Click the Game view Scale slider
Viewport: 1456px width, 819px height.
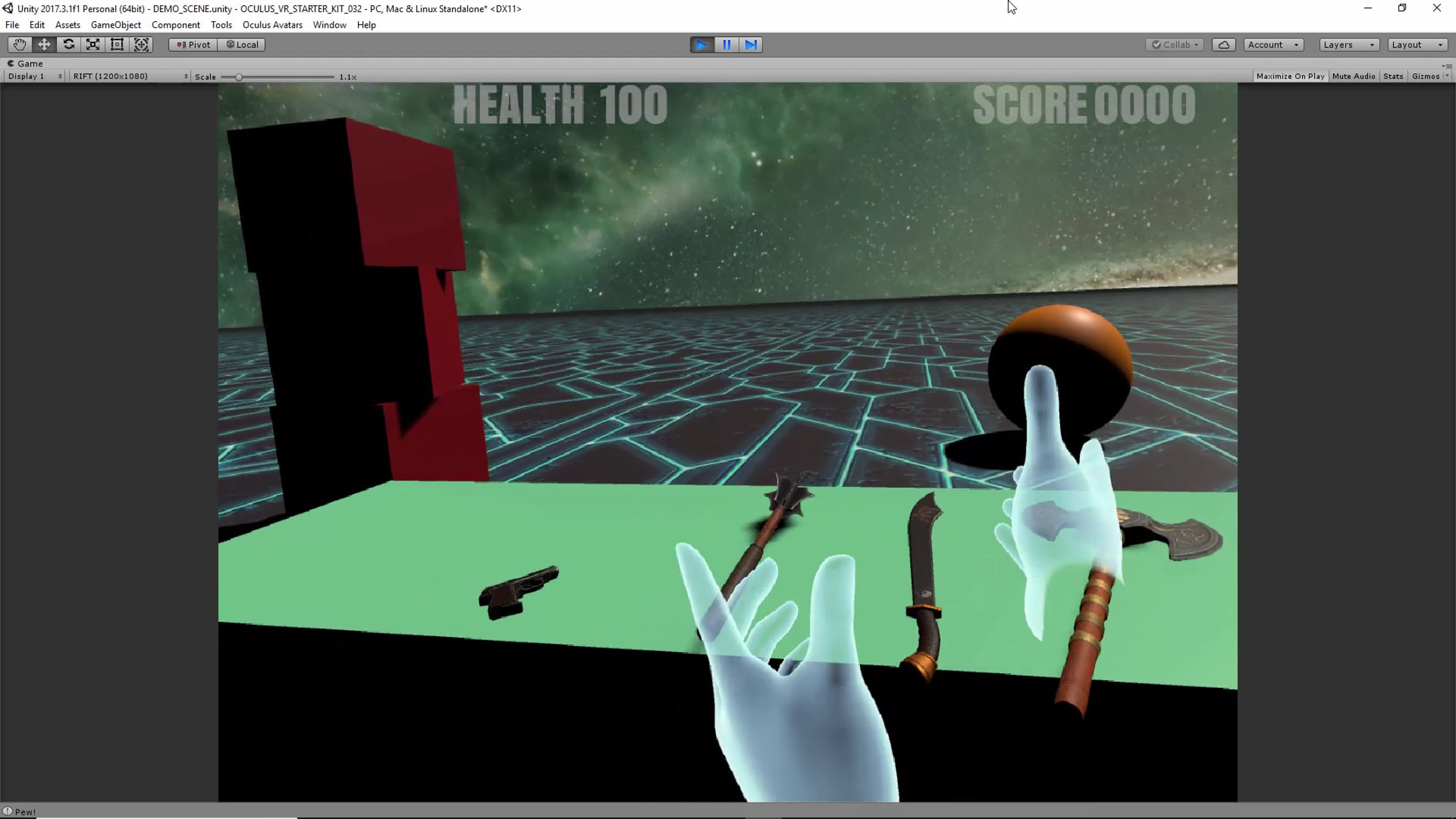point(277,77)
